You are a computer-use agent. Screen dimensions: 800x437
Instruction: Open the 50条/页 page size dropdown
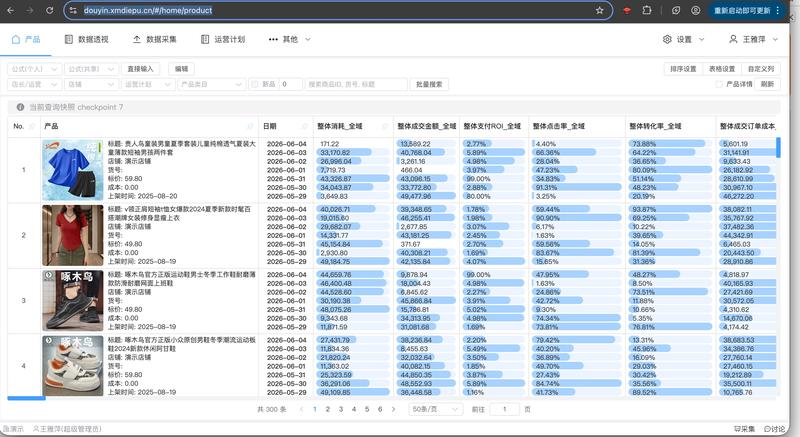pos(435,409)
